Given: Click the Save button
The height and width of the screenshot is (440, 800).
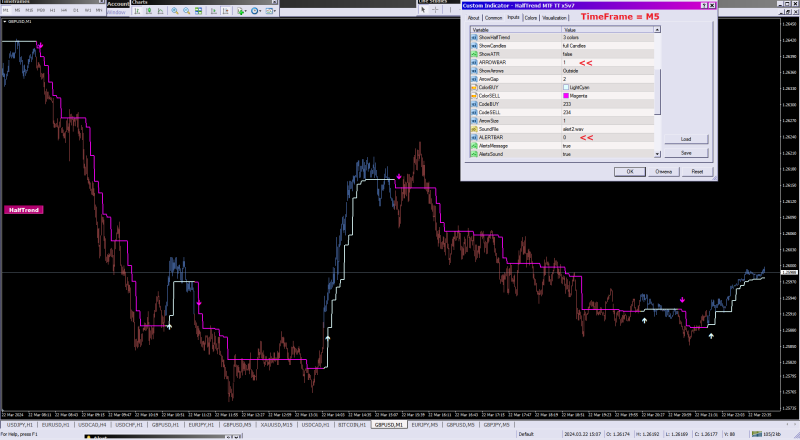Looking at the screenshot, I should [686, 153].
